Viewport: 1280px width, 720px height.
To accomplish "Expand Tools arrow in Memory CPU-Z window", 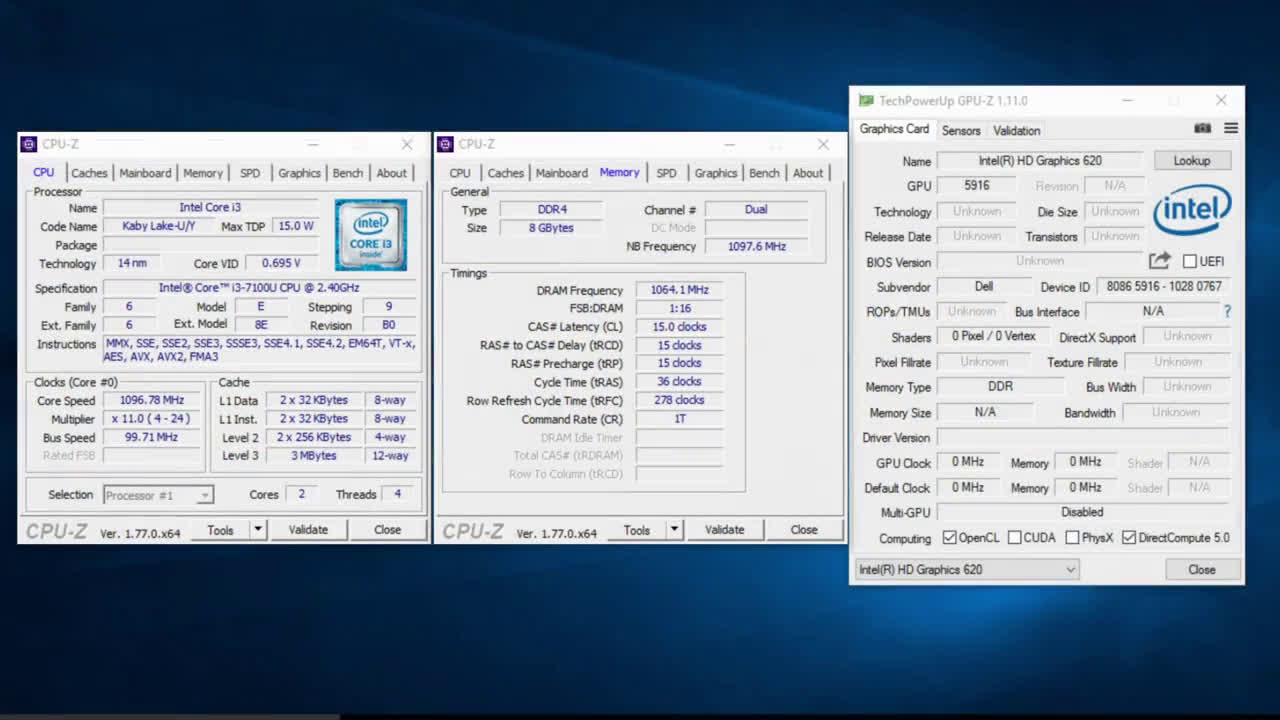I will (674, 529).
